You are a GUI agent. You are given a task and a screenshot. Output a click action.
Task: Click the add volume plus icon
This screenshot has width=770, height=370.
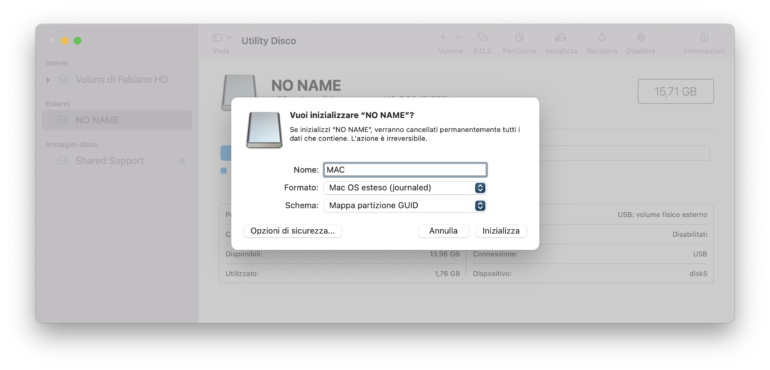[x=442, y=37]
